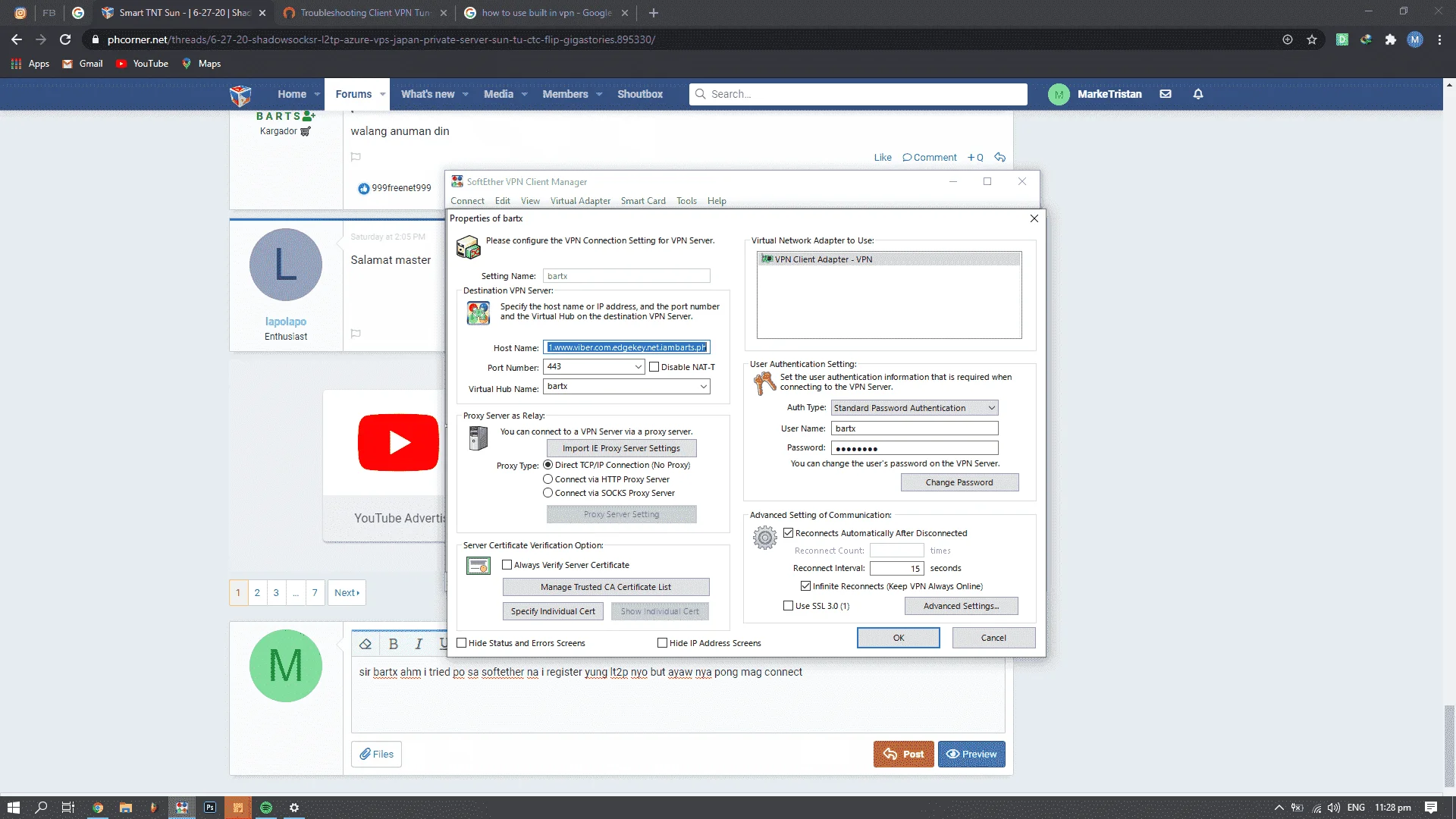This screenshot has width=1456, height=819.
Task: Select Connect via SOCKS Proxy Server
Action: tap(548, 493)
